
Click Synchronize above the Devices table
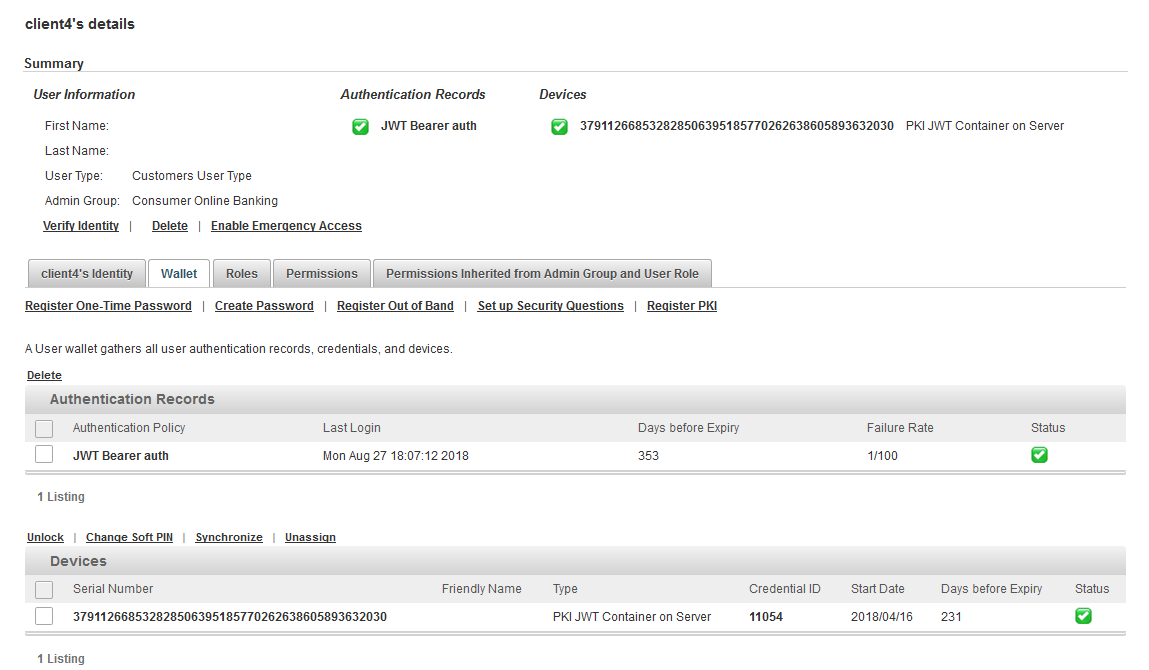[x=228, y=537]
